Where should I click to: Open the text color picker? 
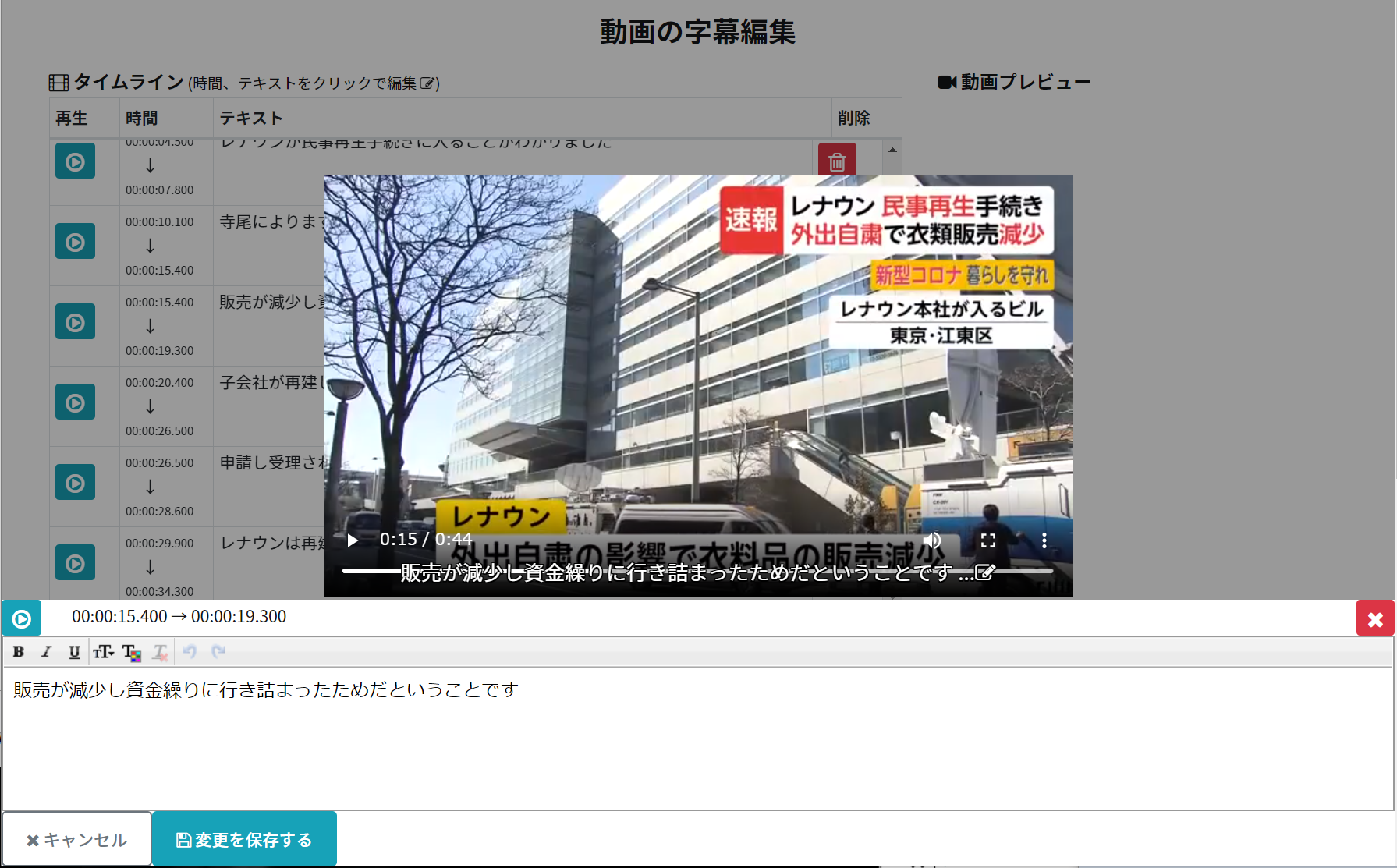tap(132, 653)
